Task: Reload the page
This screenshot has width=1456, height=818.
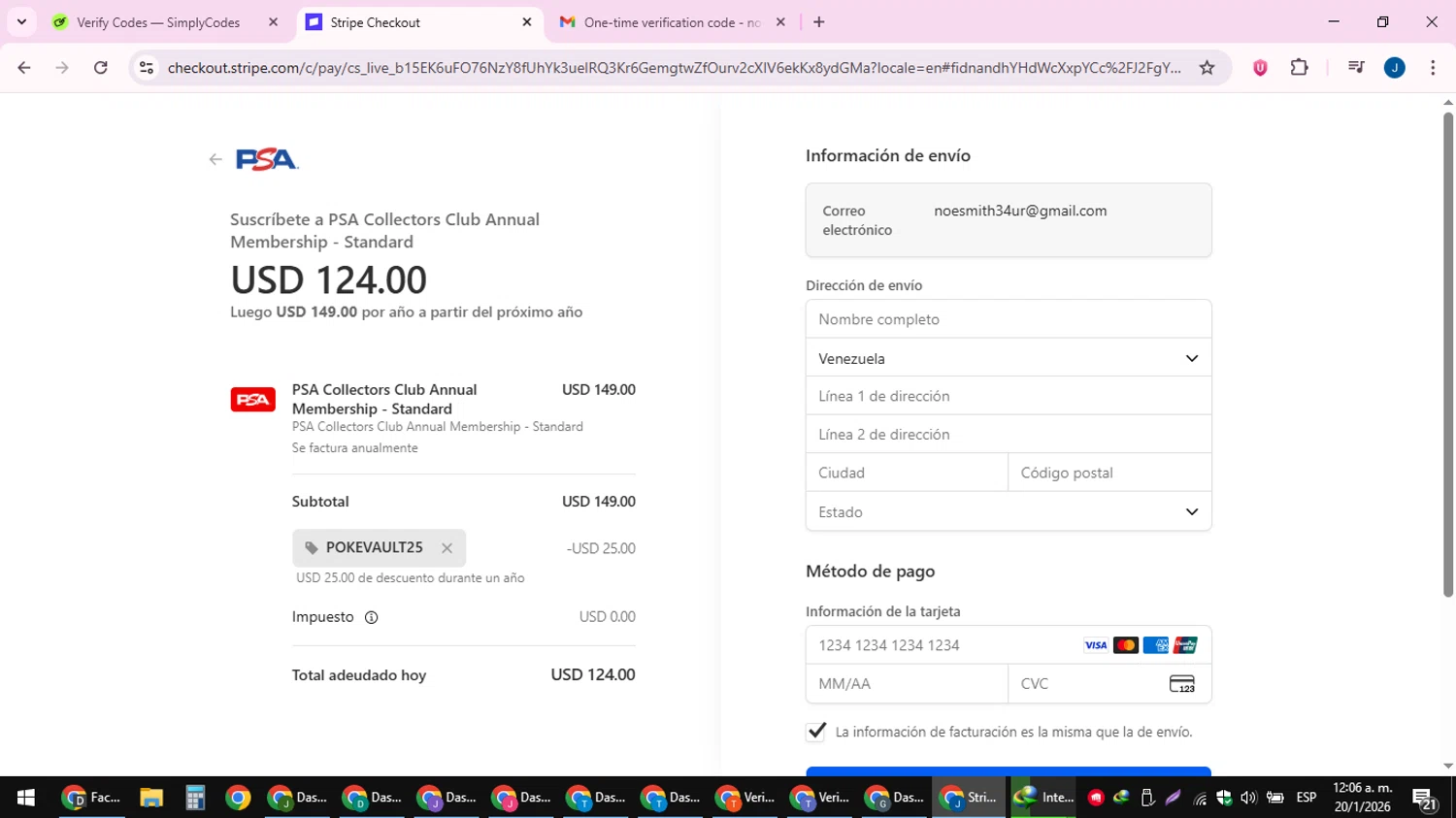Action: [x=101, y=68]
